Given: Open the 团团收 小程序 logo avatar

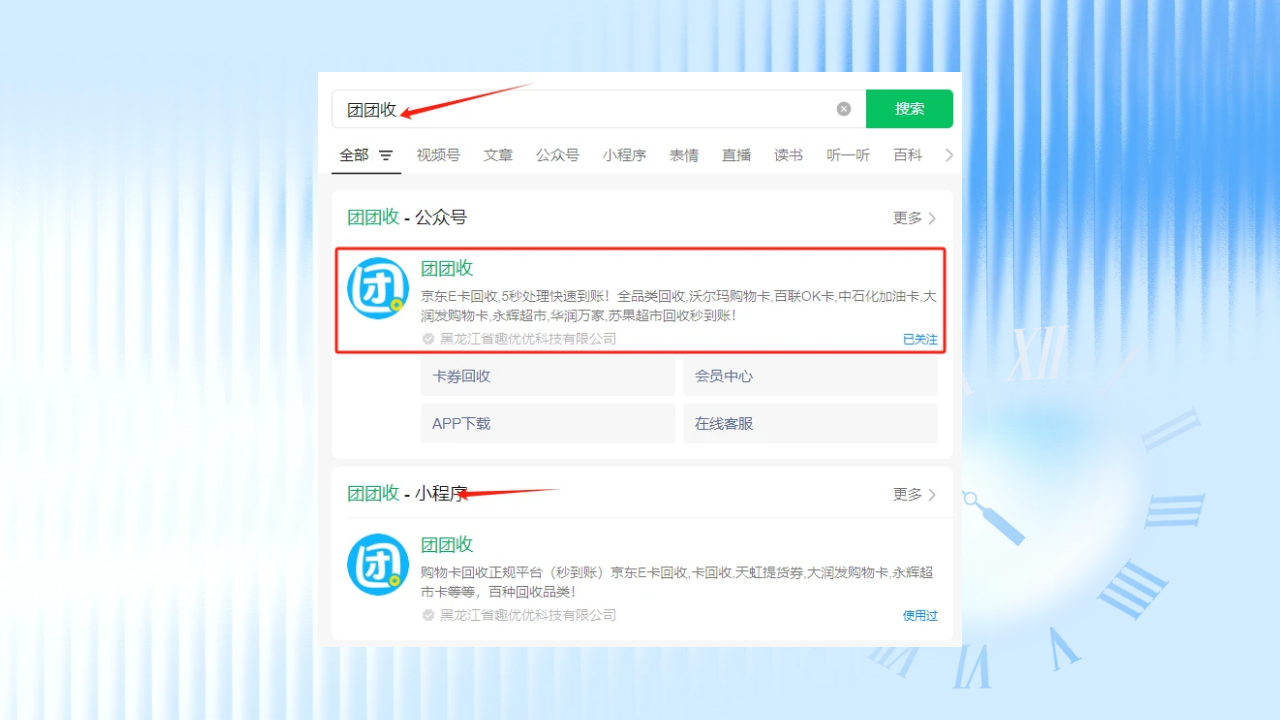Looking at the screenshot, I should pos(378,565).
